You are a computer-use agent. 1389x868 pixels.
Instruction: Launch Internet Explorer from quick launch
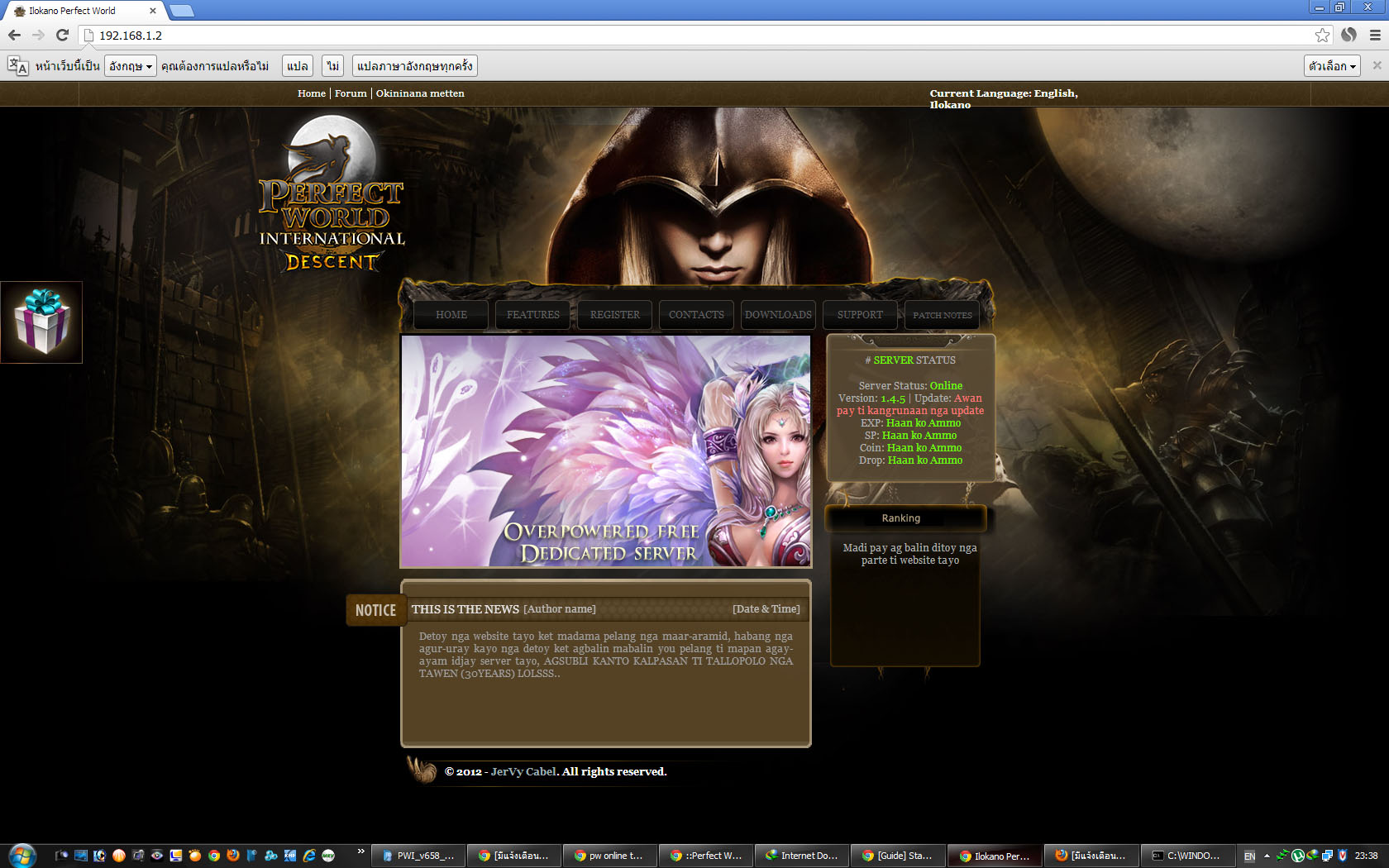click(309, 856)
